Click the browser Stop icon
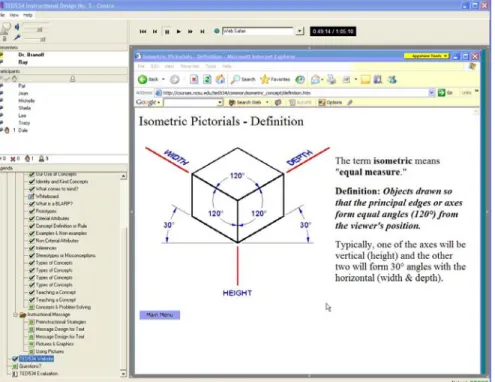The width and height of the screenshot is (495, 382). pyautogui.click(x=194, y=79)
